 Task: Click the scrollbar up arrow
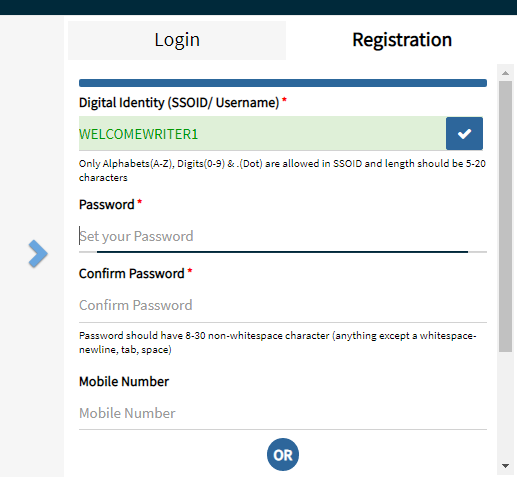505,73
